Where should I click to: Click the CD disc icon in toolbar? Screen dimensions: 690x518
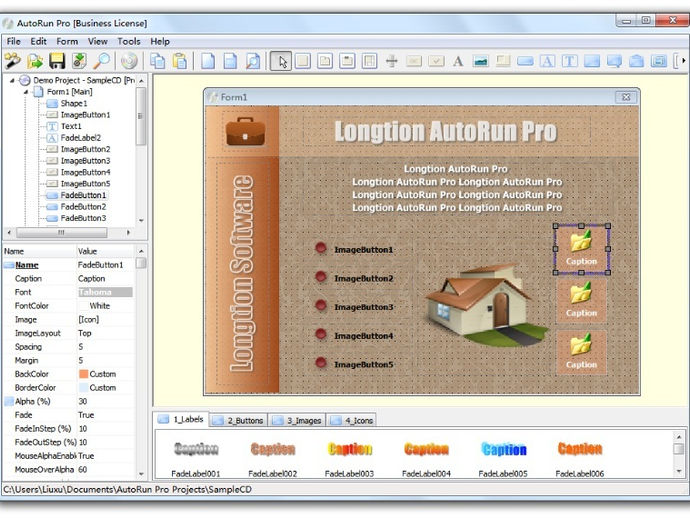(x=128, y=61)
